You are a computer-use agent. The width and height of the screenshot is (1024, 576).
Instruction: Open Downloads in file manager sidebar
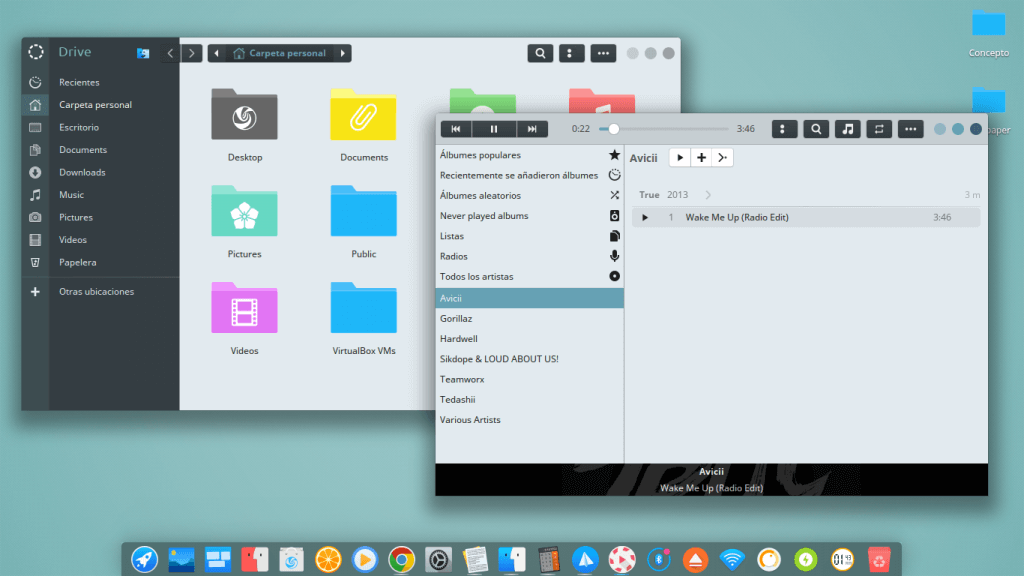point(101,172)
